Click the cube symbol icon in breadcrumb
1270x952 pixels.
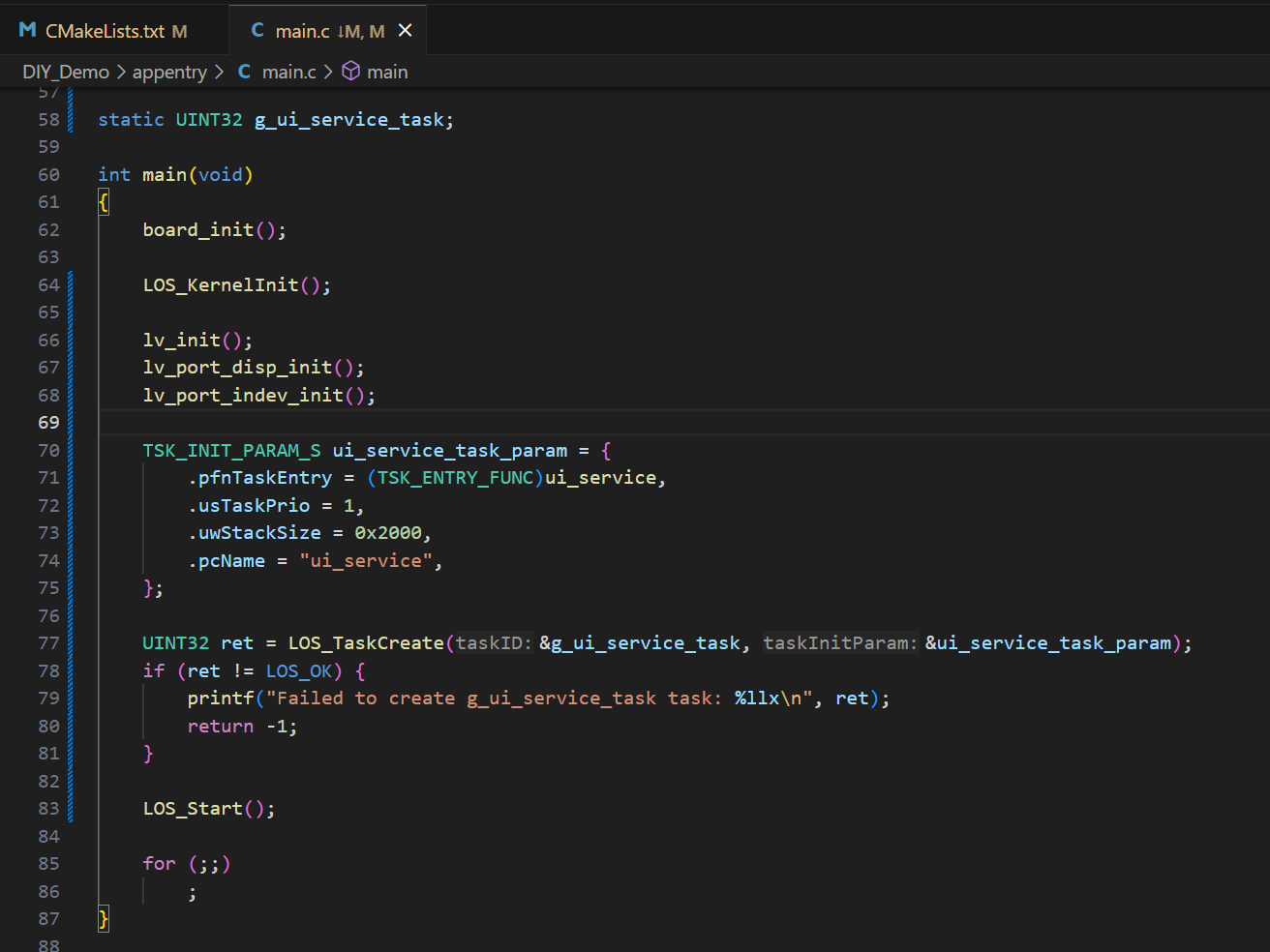click(351, 72)
